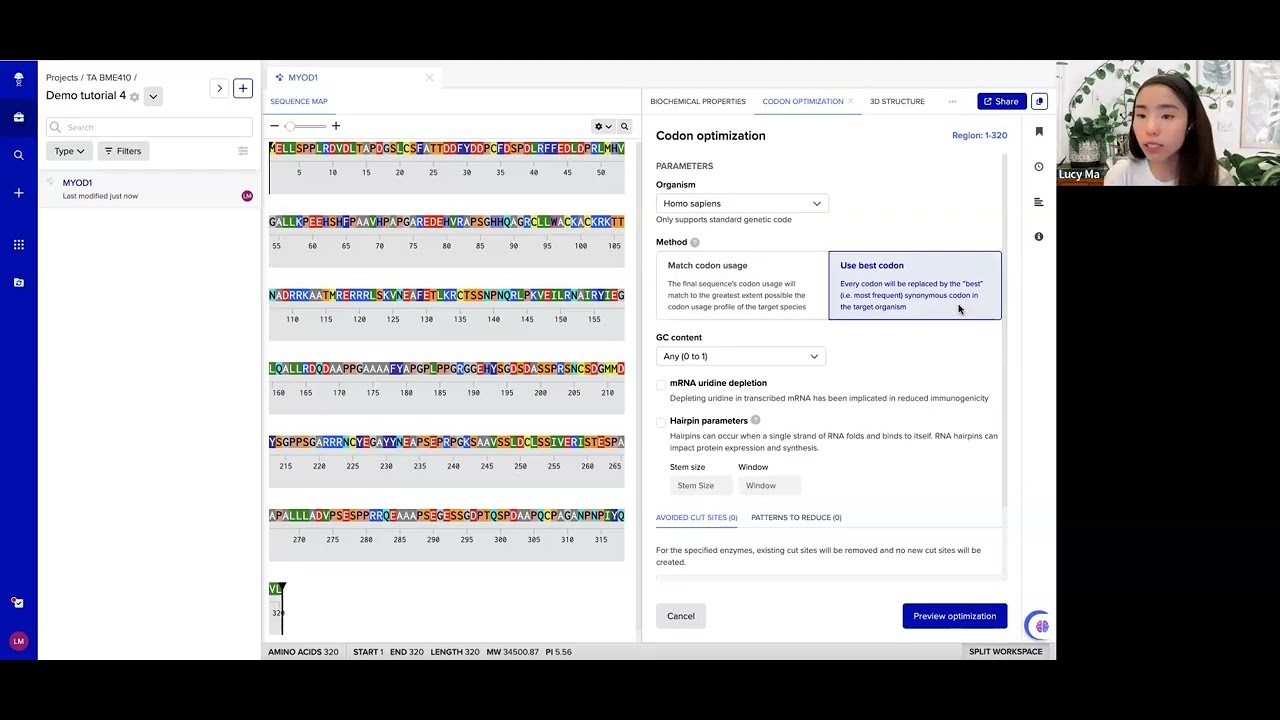Switch to Biochemical Properties tab
The height and width of the screenshot is (720, 1280).
tap(698, 101)
